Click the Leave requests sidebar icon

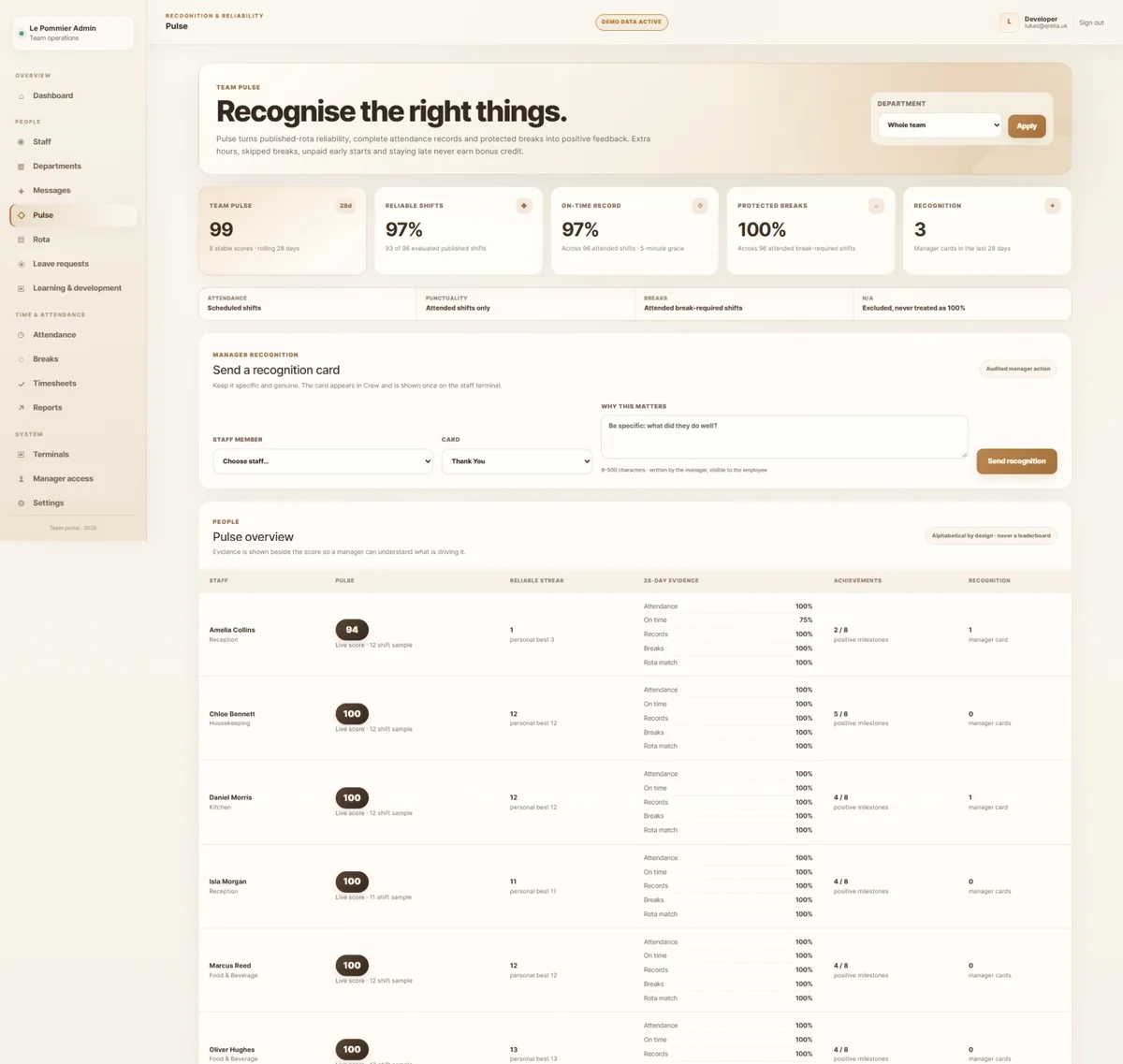(22, 264)
